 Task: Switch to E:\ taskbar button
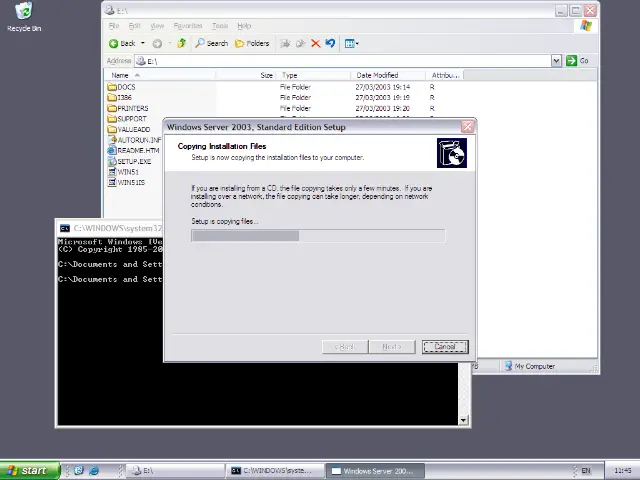tap(175, 471)
